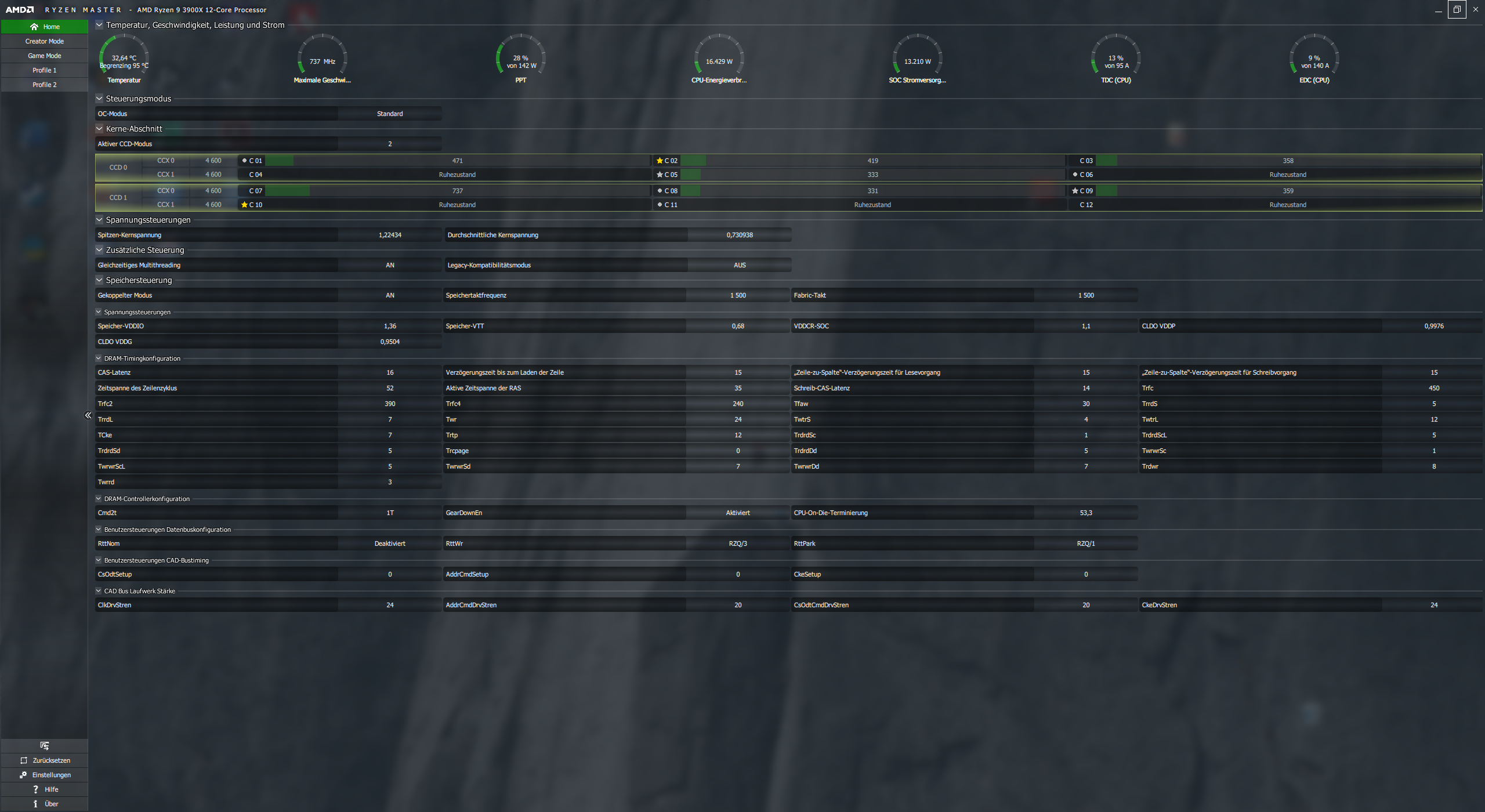The height and width of the screenshot is (812, 1485).
Task: Click the Legacy-Kompatibilitätsmodus AUS value
Action: tap(740, 265)
